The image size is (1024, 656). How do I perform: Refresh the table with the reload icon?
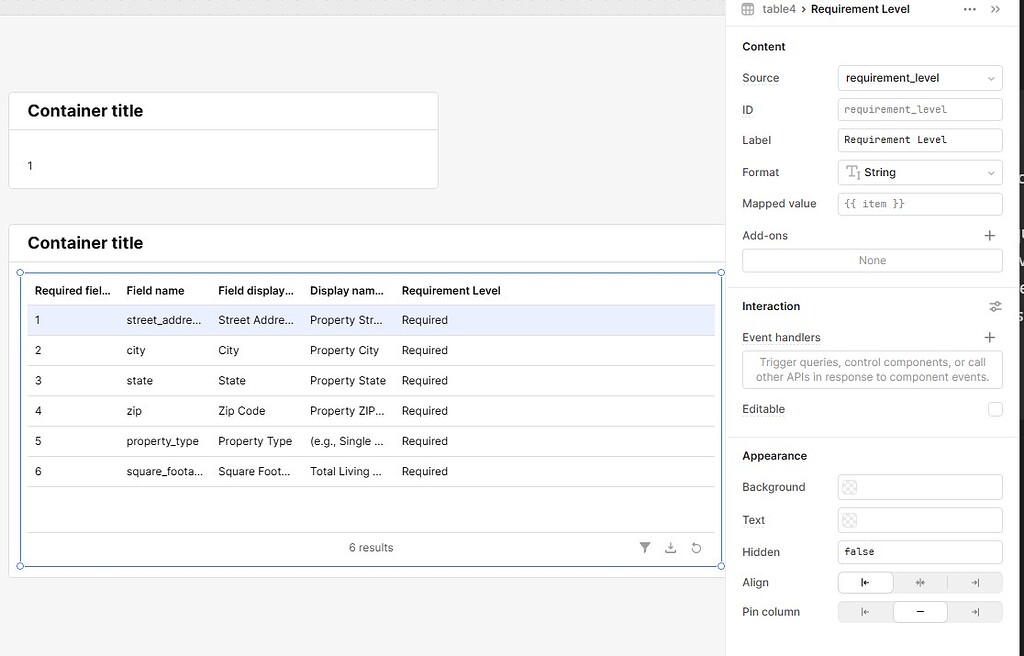(696, 547)
